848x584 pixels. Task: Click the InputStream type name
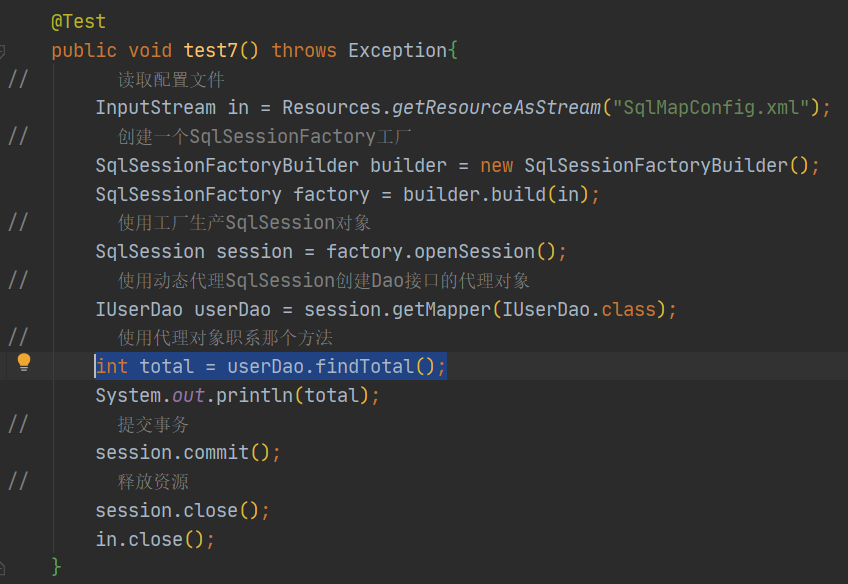coord(156,108)
